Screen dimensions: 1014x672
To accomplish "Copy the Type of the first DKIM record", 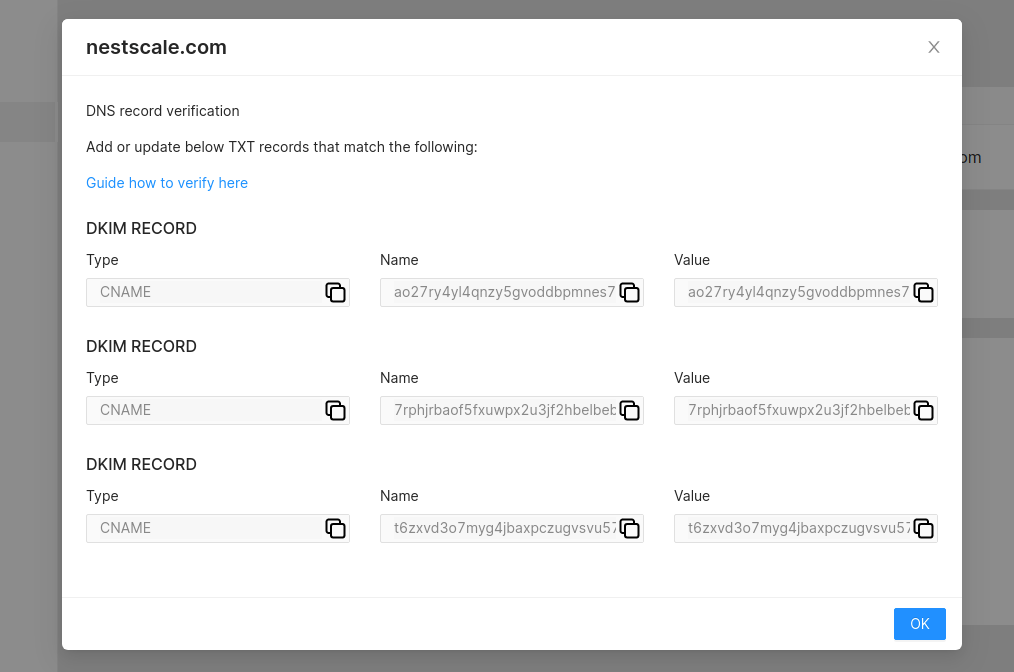I will click(335, 292).
